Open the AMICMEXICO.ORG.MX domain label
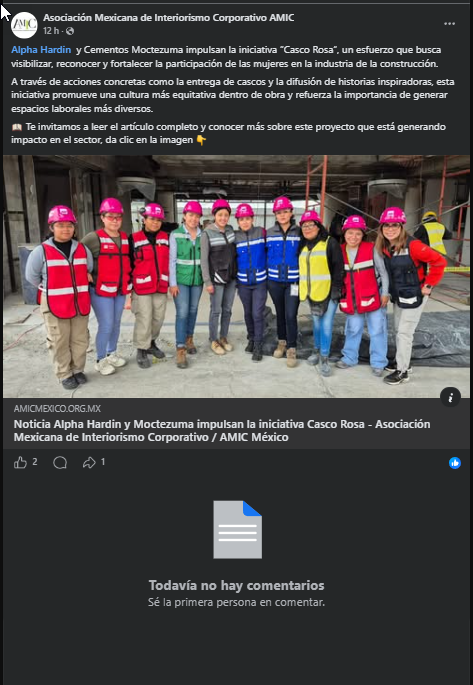 pyautogui.click(x=57, y=409)
